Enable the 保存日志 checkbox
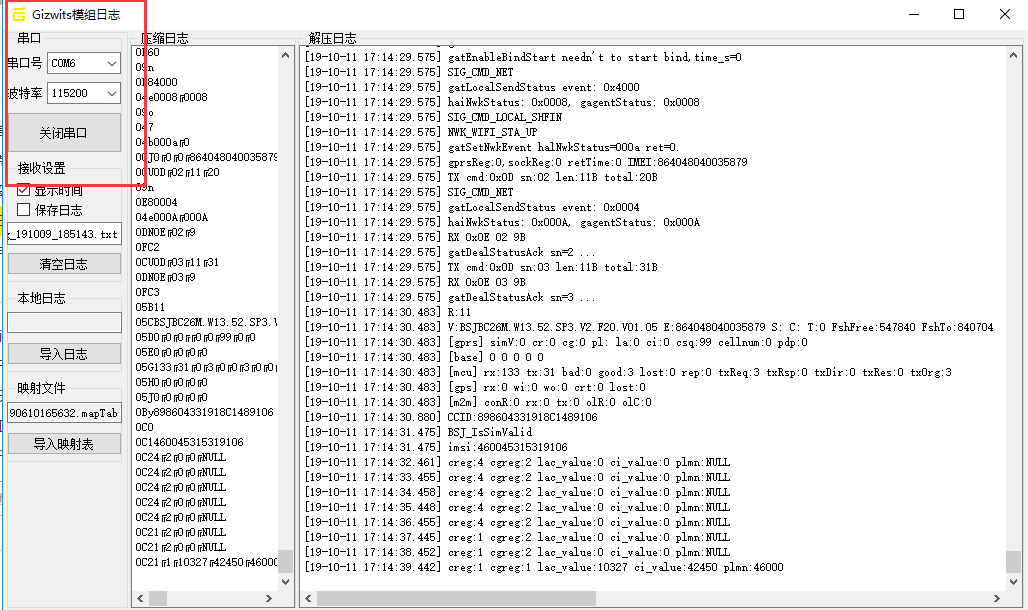The image size is (1028, 610). [24, 210]
